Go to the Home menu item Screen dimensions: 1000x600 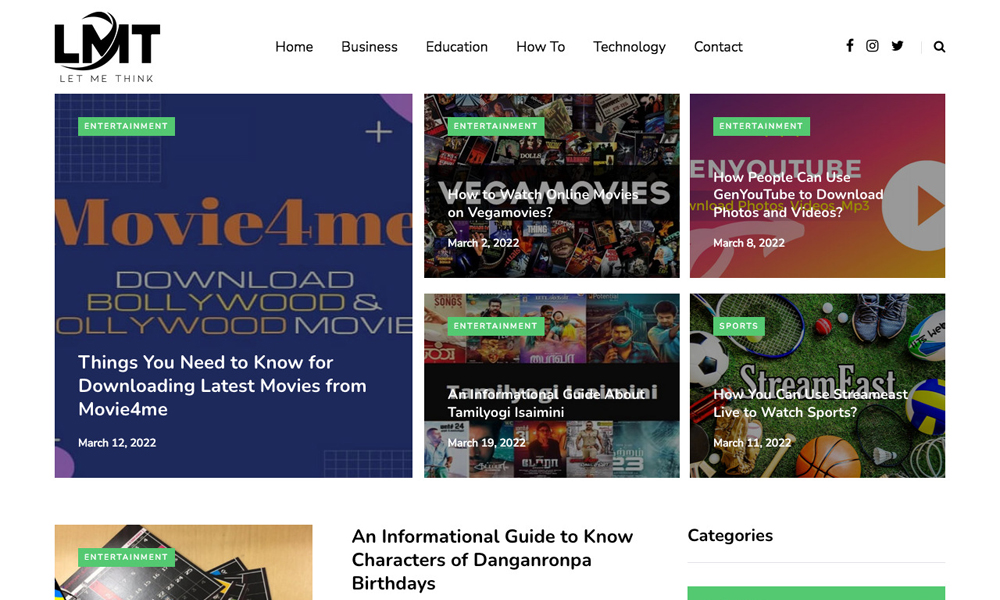click(x=294, y=47)
